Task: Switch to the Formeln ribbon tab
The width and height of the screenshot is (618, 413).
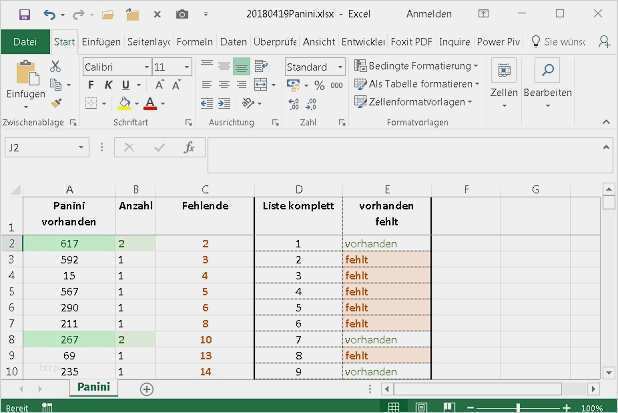Action: pyautogui.click(x=194, y=42)
